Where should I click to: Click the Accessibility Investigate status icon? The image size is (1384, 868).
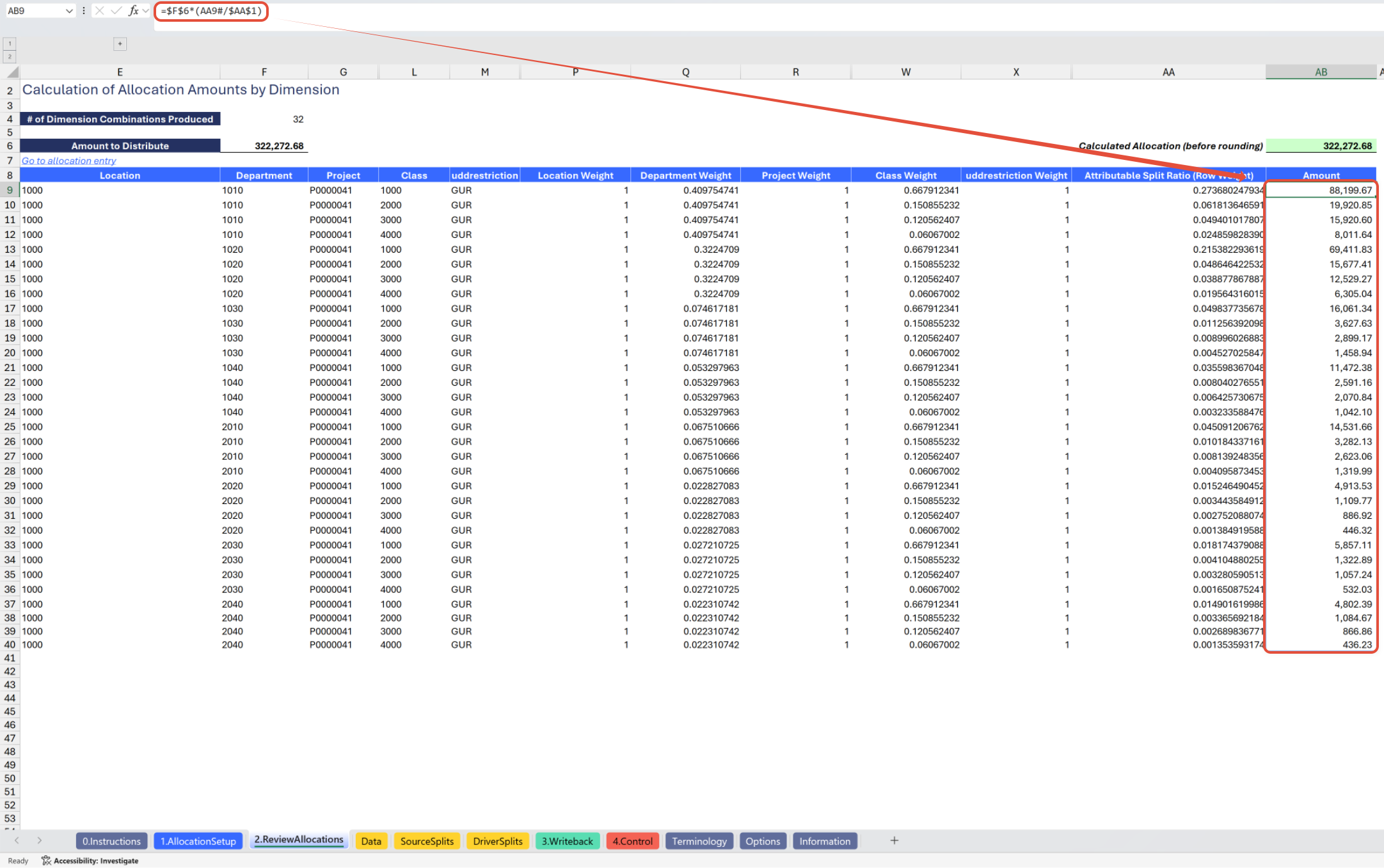[46, 860]
